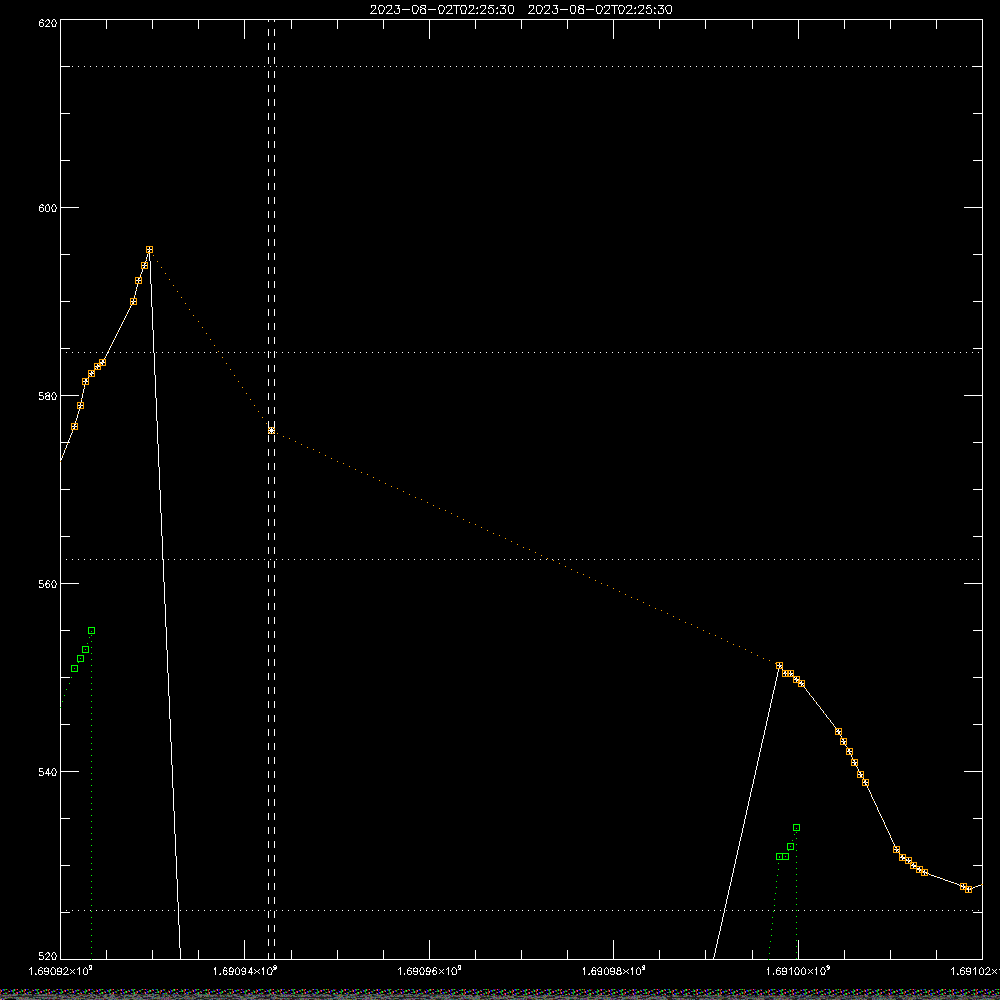Click the left 2023-08-02T02:25:30 title timestamp
The width and height of the screenshot is (1000, 1000).
(442, 10)
